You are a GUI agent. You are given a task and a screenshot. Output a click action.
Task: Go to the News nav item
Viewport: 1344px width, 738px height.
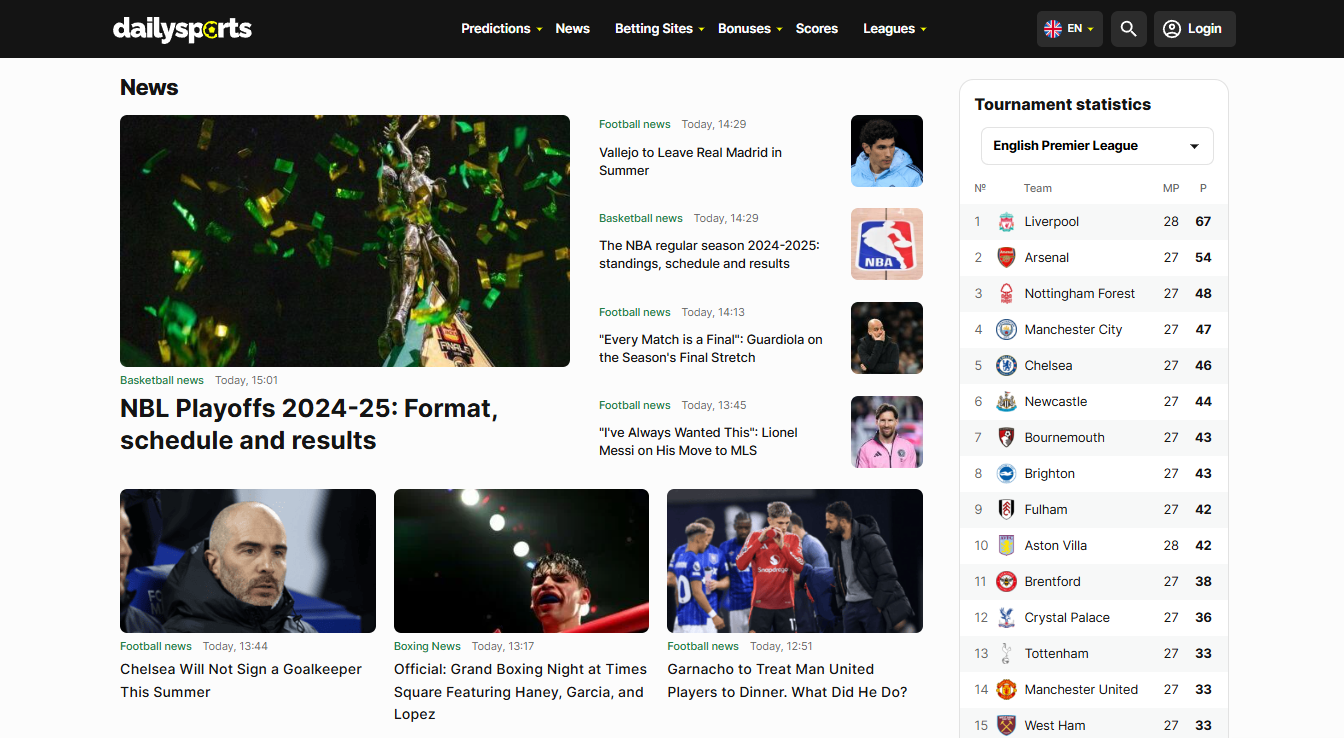coord(573,29)
